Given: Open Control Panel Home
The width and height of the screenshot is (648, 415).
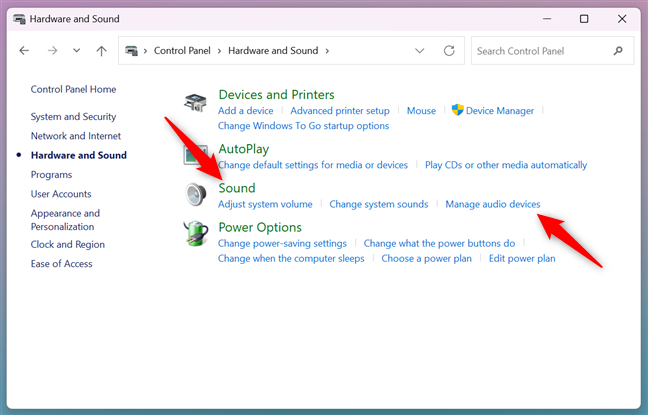Looking at the screenshot, I should pyautogui.click(x=73, y=89).
